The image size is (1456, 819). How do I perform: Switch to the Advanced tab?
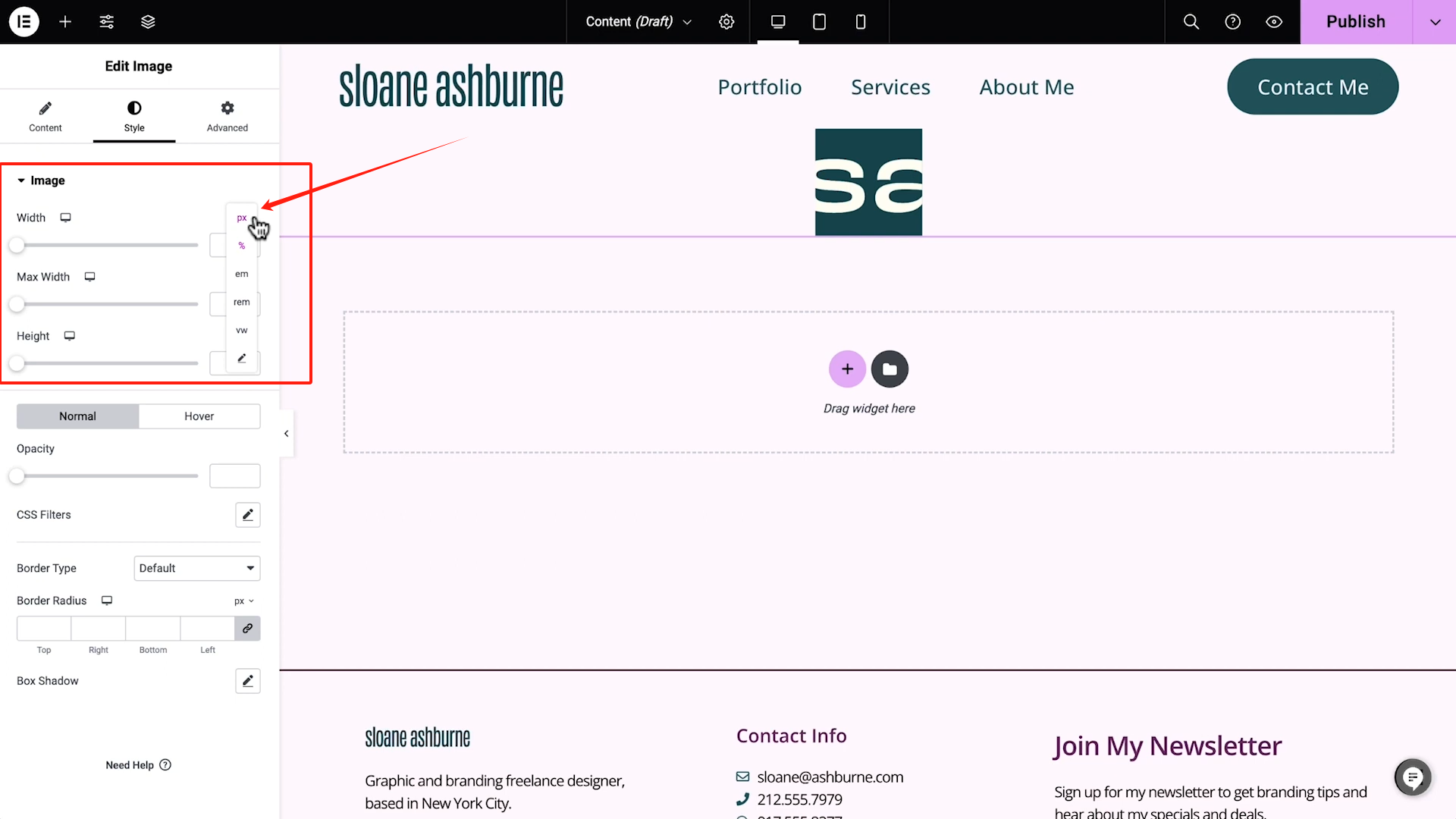pos(227,116)
